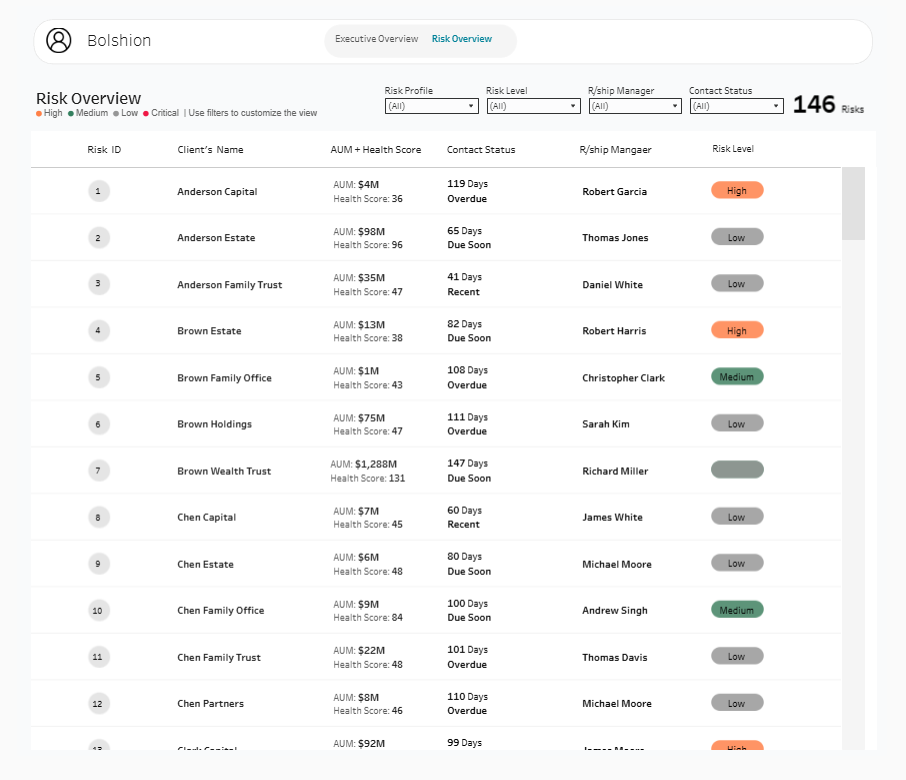The image size is (906, 780).
Task: Select Risk ID badge number 10
Action: (x=98, y=610)
